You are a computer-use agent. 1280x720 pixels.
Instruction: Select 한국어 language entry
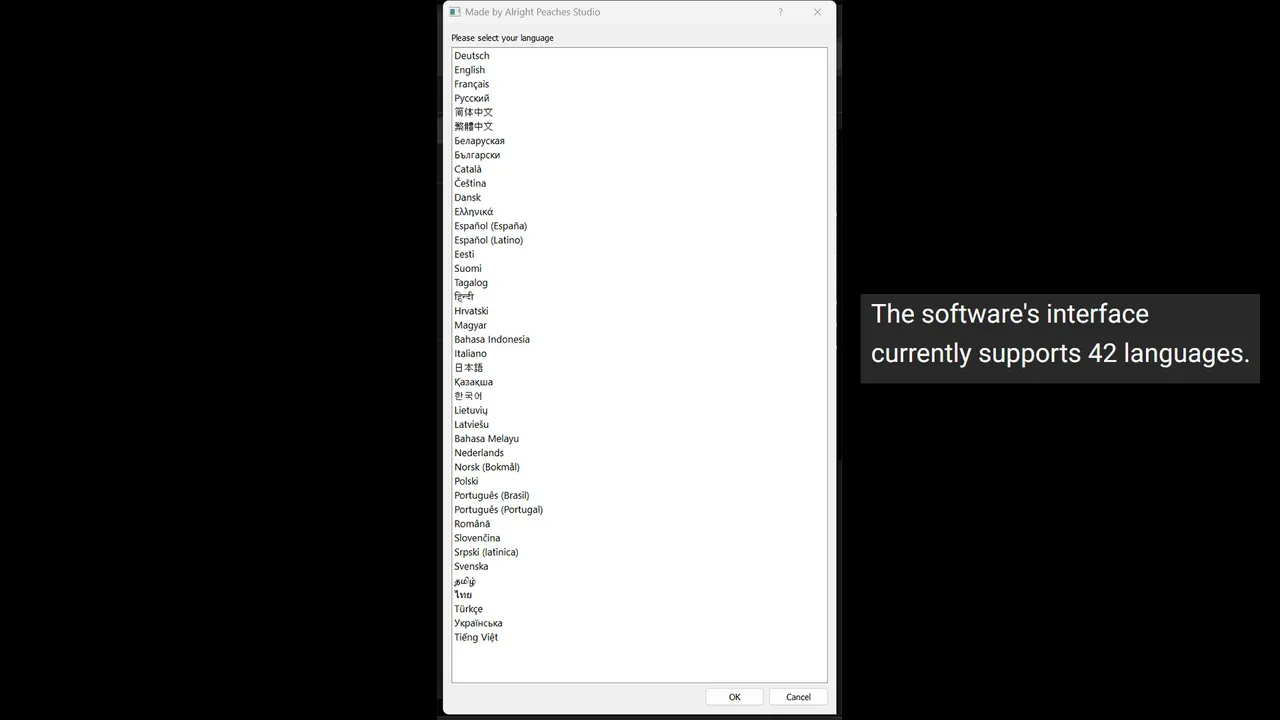click(468, 396)
